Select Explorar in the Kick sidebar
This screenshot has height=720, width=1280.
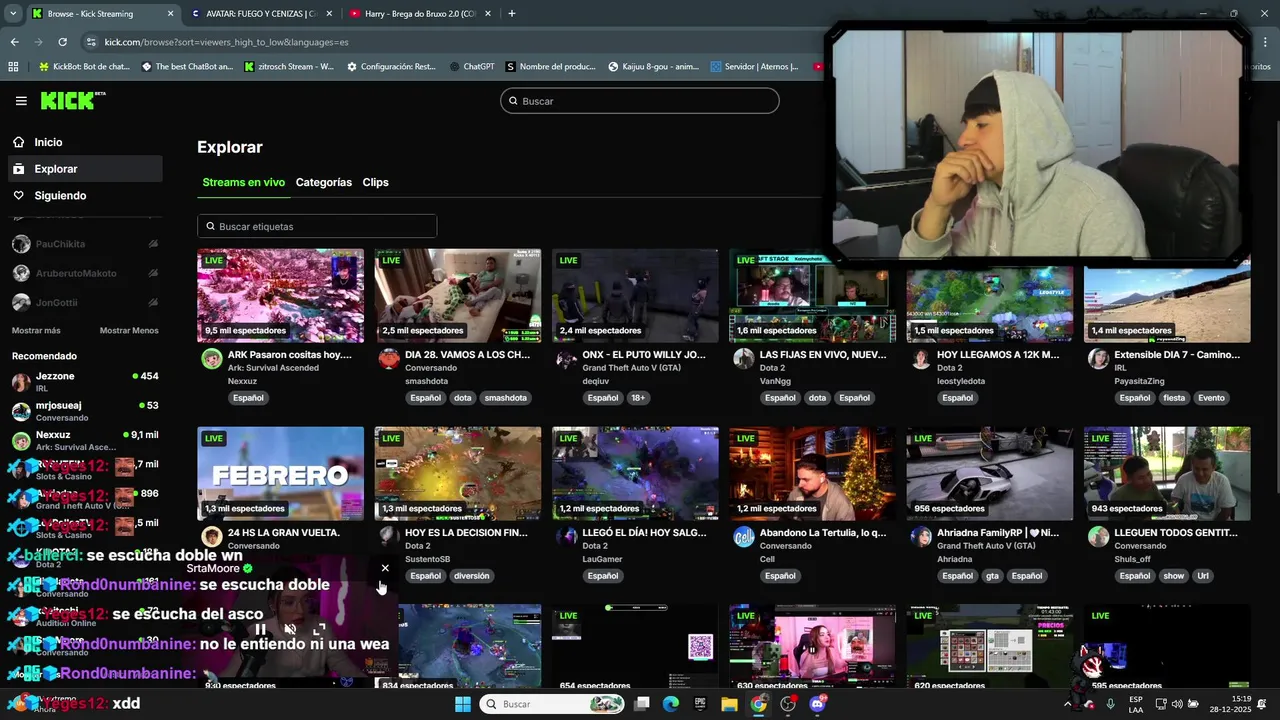85,169
